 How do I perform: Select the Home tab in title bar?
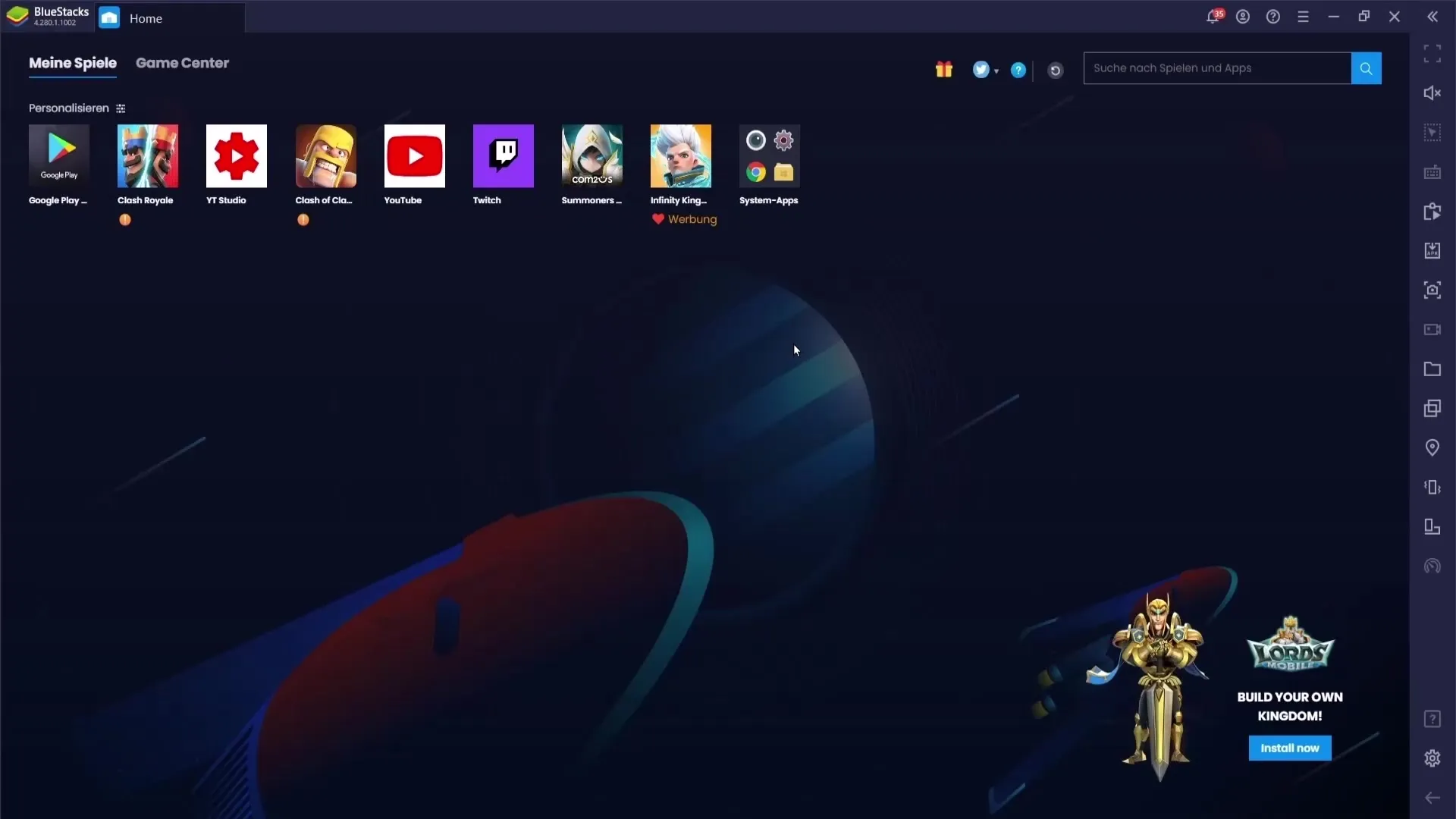[x=170, y=18]
